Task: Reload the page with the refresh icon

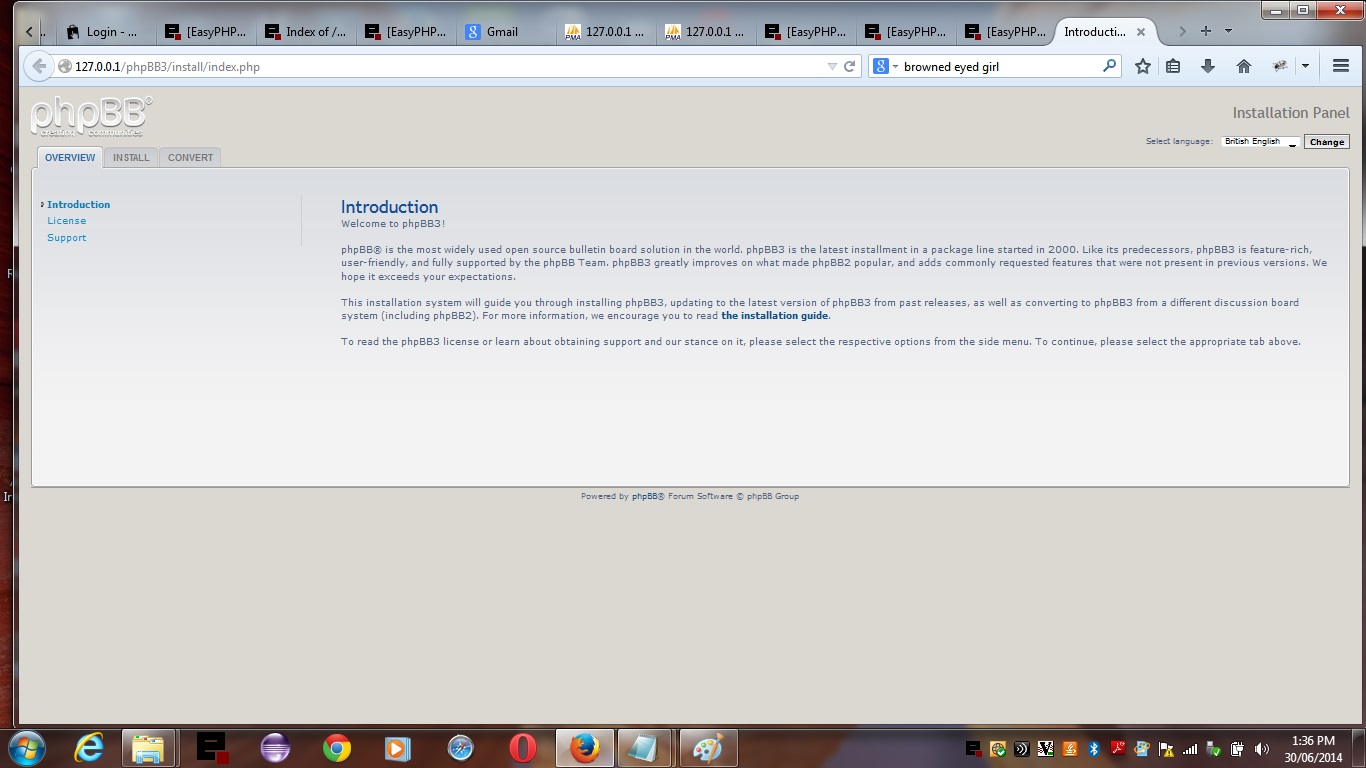Action: click(850, 67)
